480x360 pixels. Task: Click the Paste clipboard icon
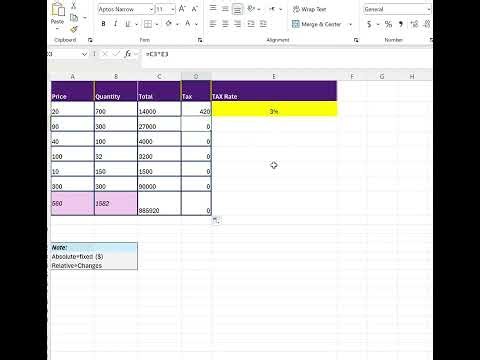(58, 9)
